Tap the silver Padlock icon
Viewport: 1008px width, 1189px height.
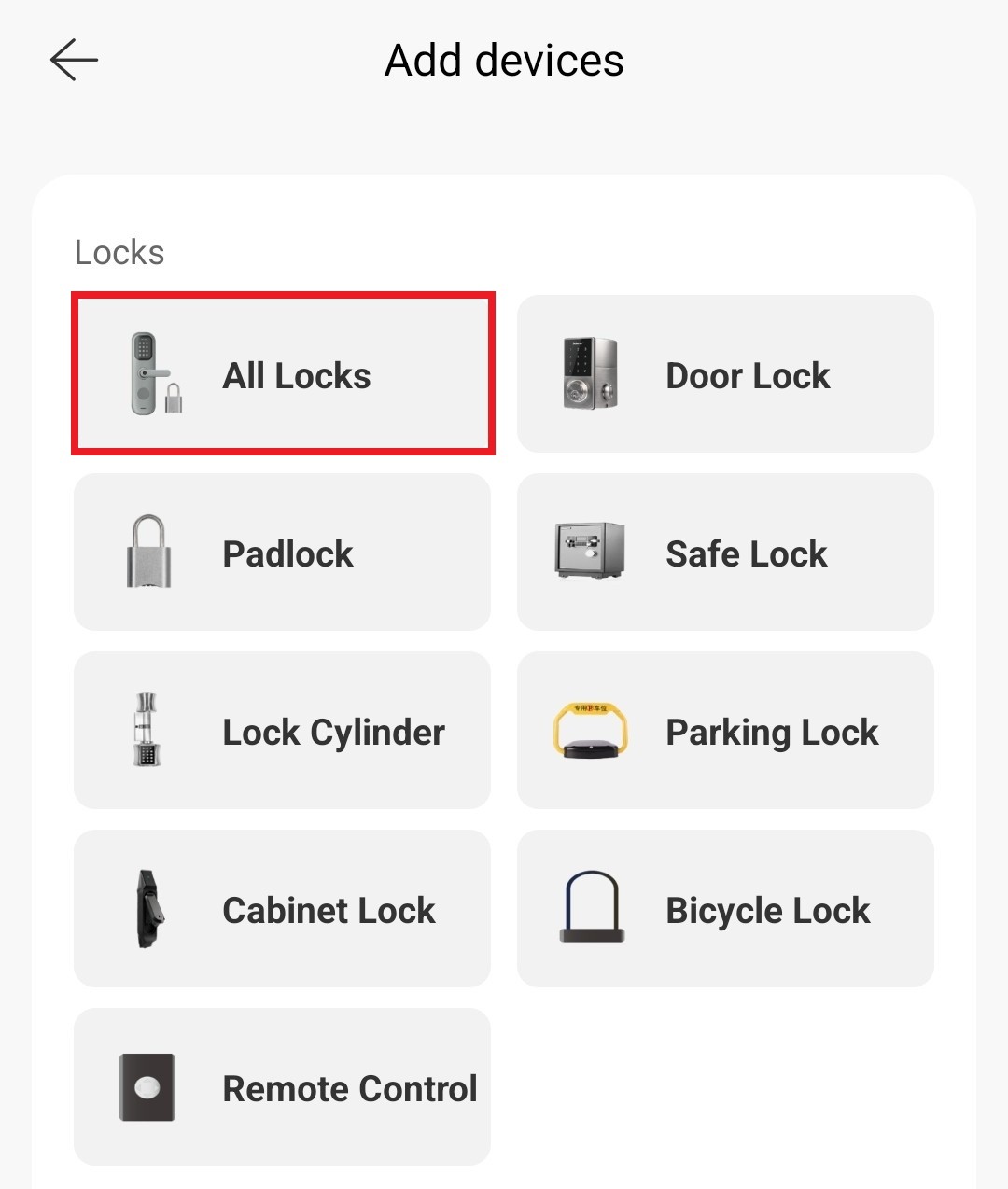[x=149, y=552]
